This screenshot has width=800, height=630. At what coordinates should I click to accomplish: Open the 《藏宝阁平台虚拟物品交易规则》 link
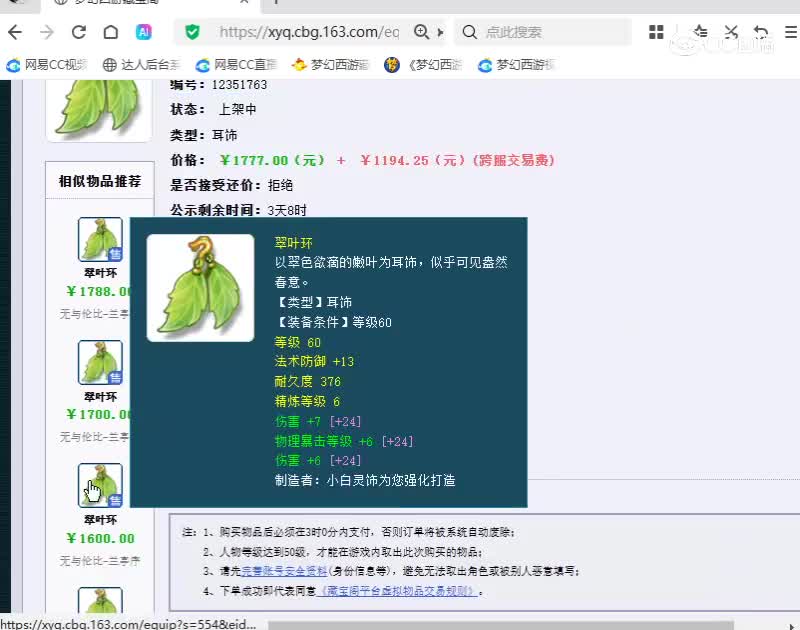397,591
